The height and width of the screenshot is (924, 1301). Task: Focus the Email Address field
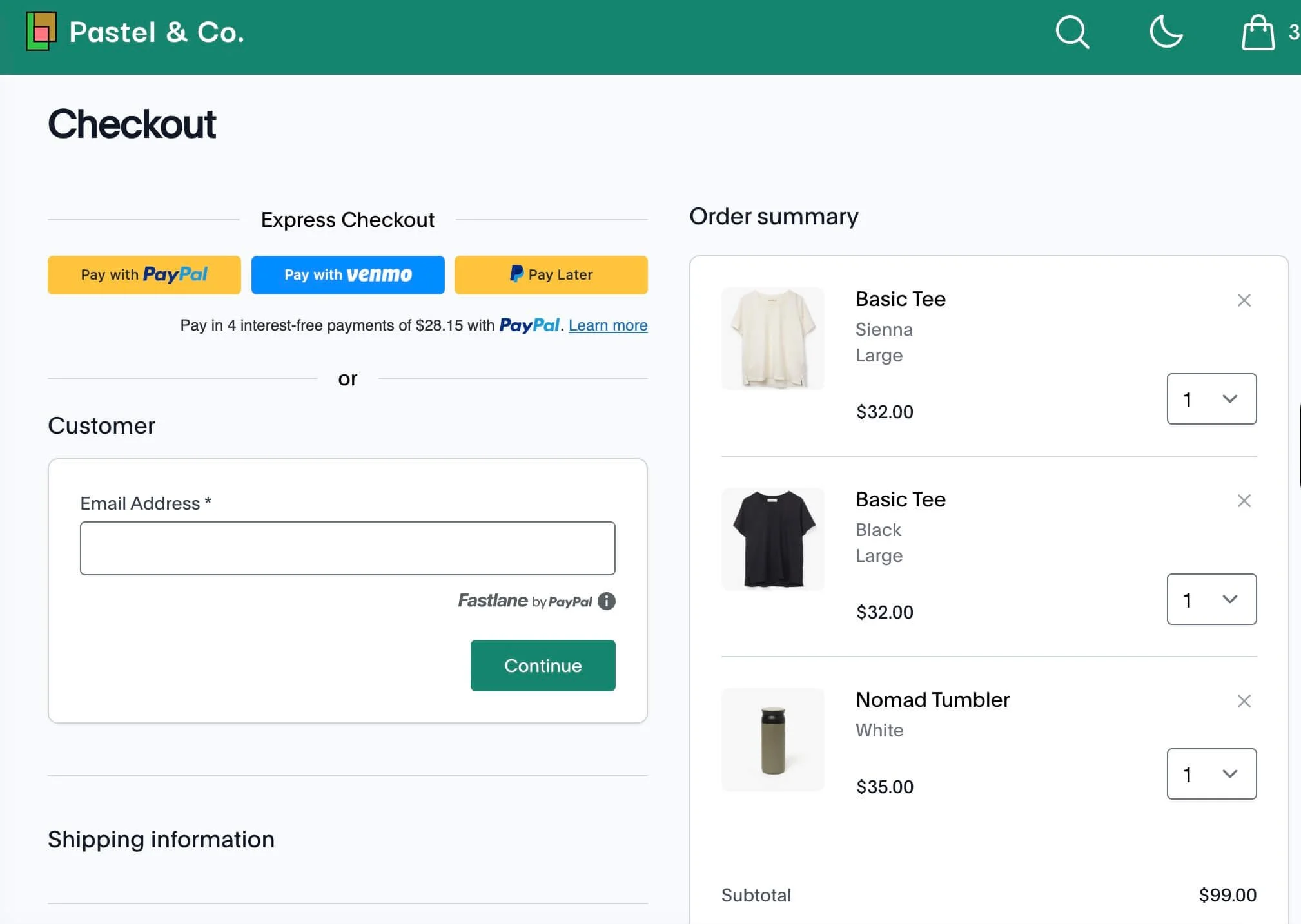[347, 548]
